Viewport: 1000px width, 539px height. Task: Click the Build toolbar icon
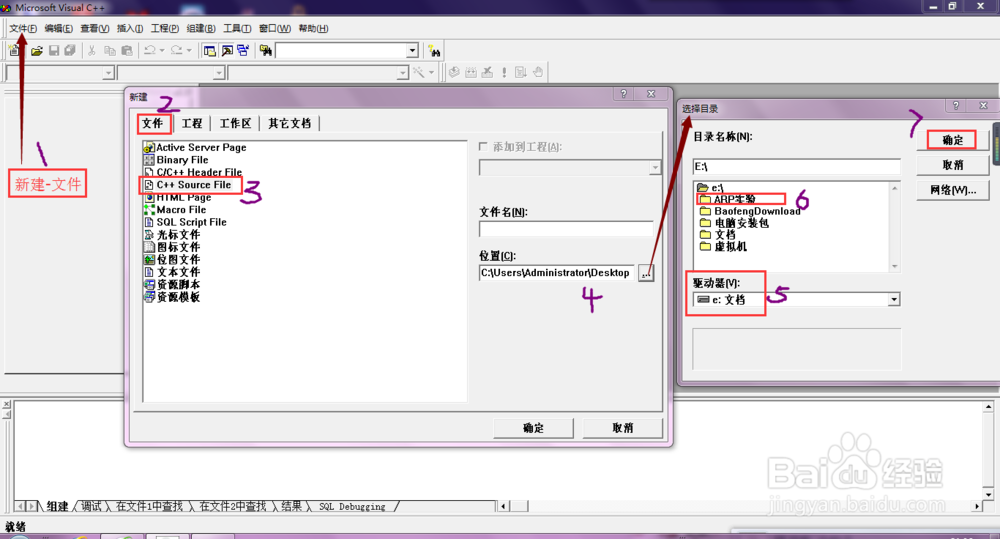471,72
